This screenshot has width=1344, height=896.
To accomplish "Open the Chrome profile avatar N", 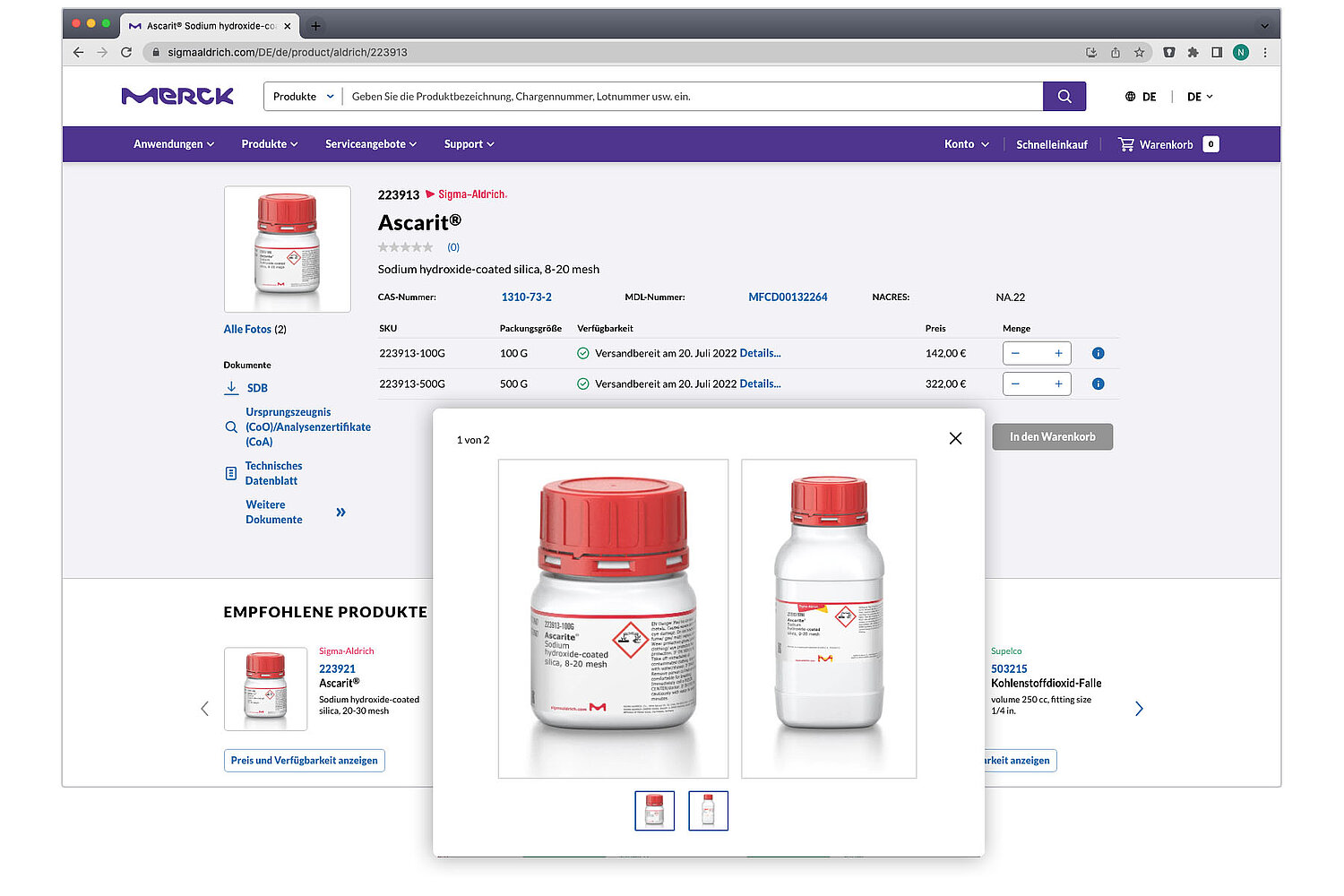I will click(1241, 52).
